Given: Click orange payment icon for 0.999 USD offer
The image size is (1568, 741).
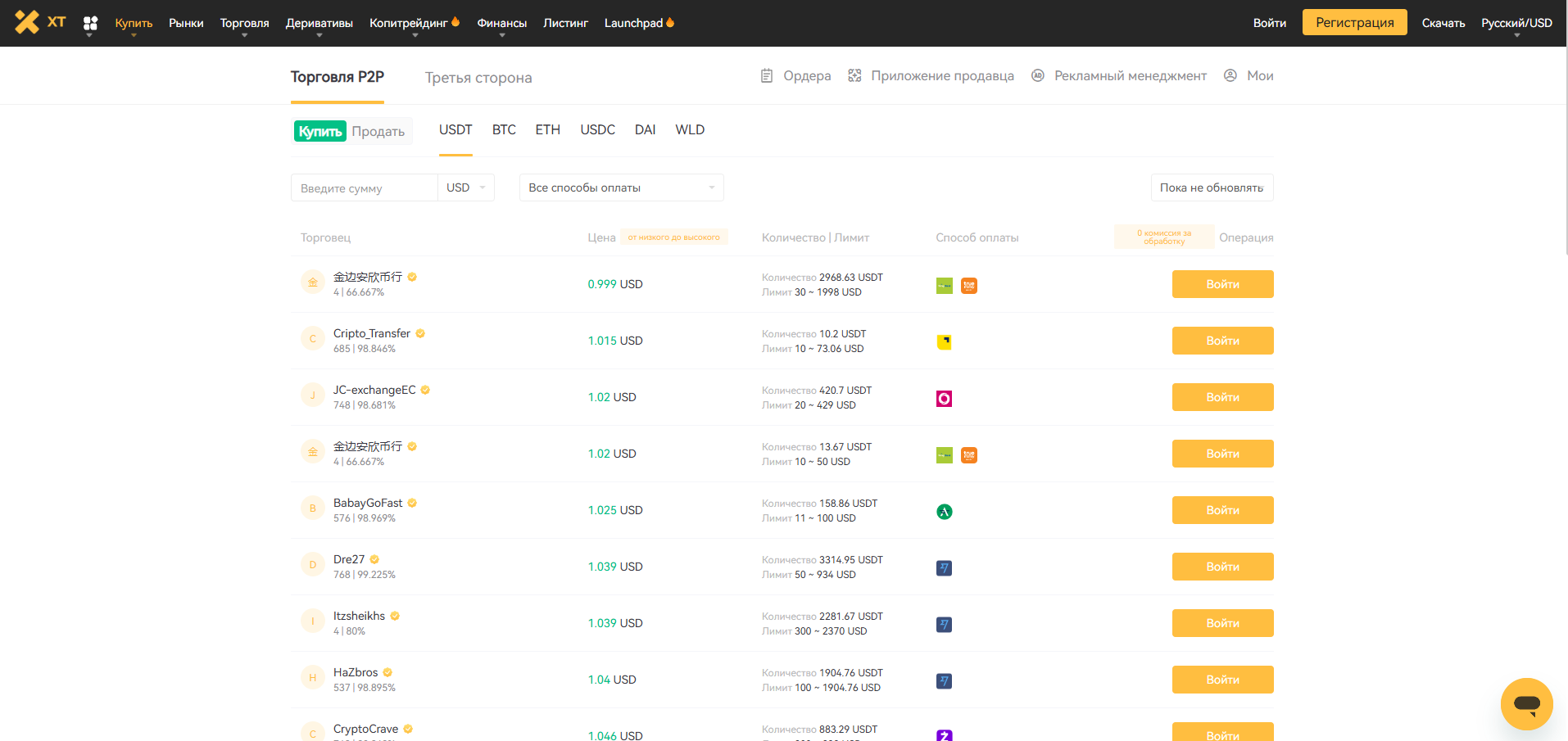Looking at the screenshot, I should click(969, 286).
